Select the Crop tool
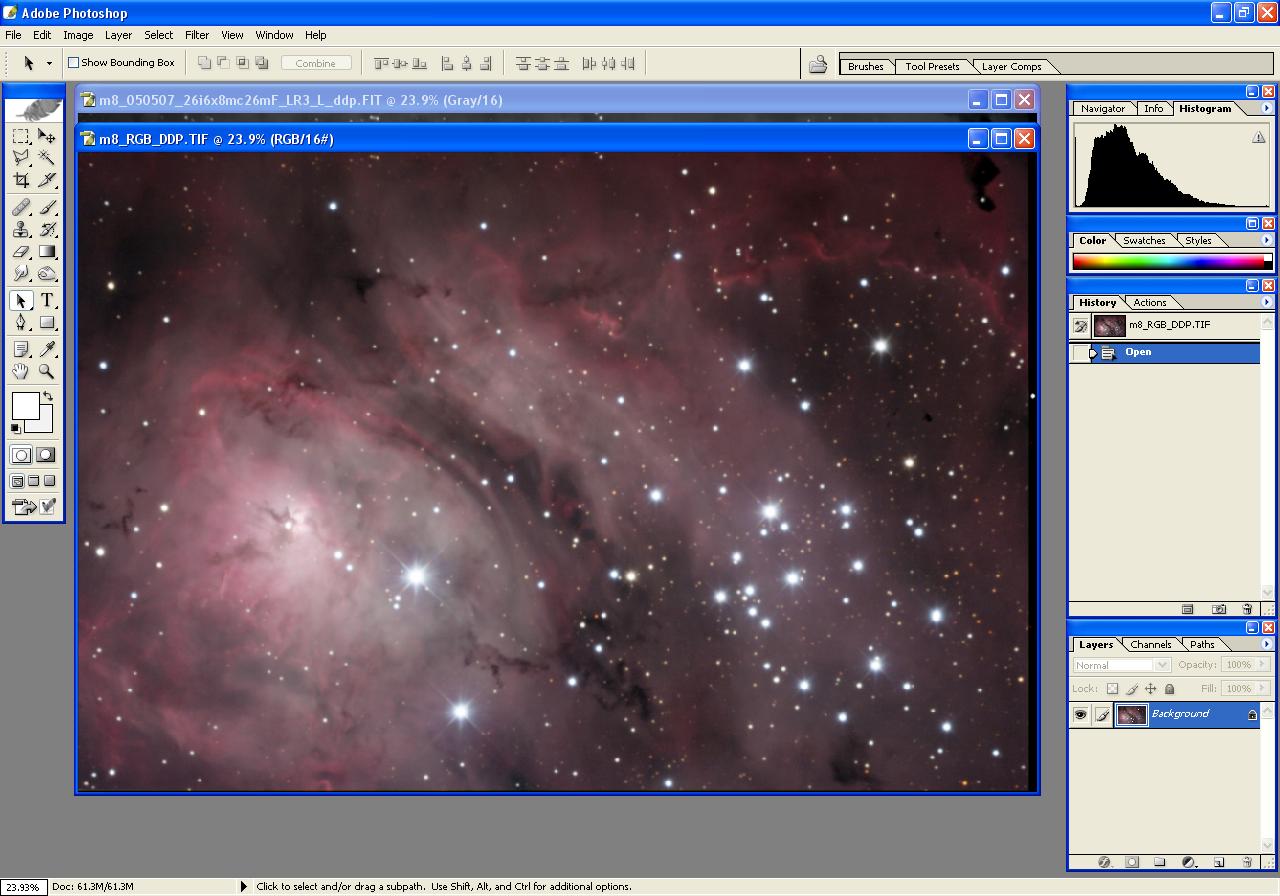 click(21, 181)
